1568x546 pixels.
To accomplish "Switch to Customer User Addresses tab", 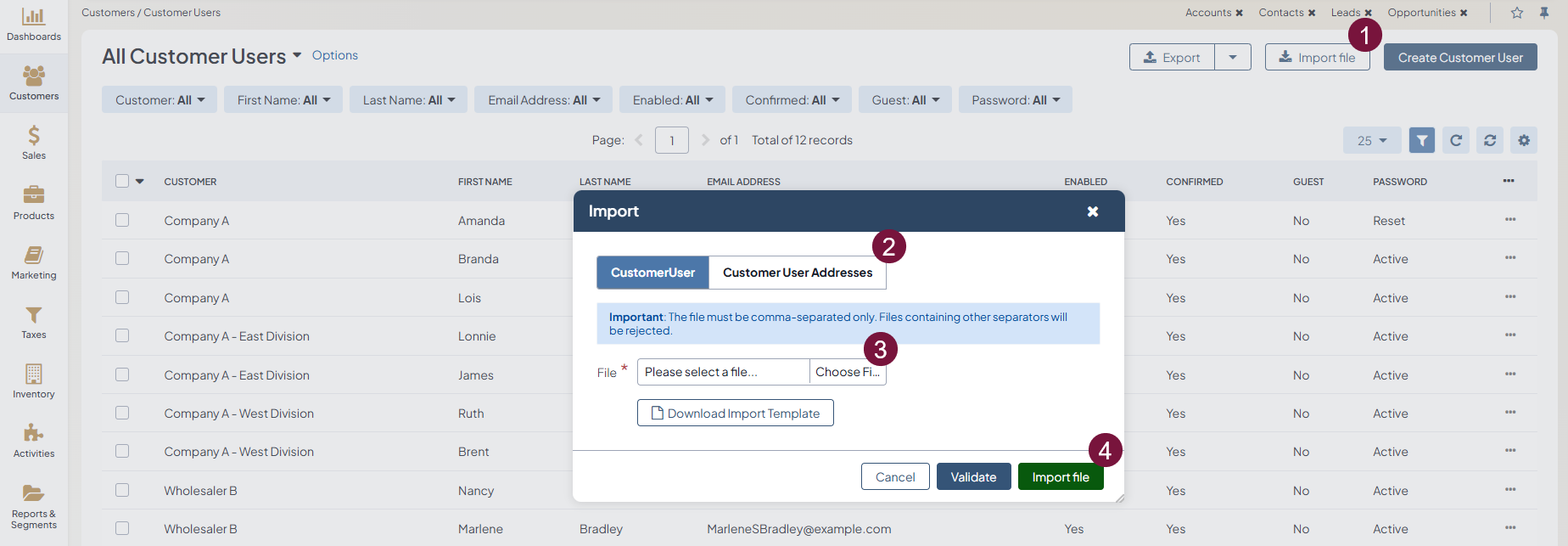I will [x=797, y=273].
